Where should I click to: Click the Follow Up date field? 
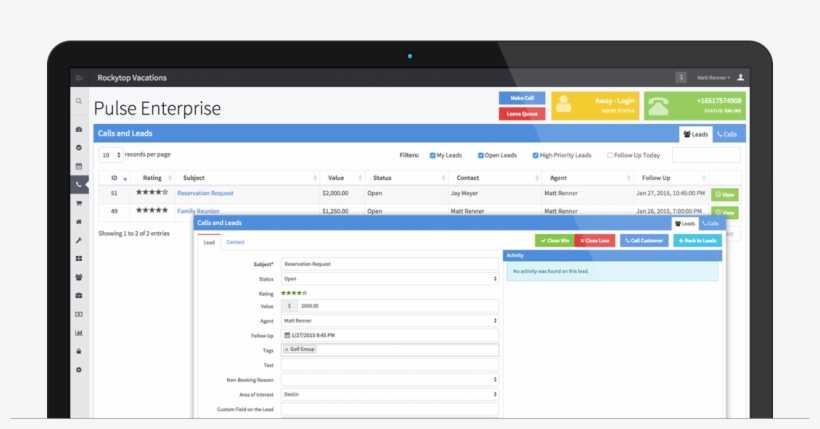point(390,335)
